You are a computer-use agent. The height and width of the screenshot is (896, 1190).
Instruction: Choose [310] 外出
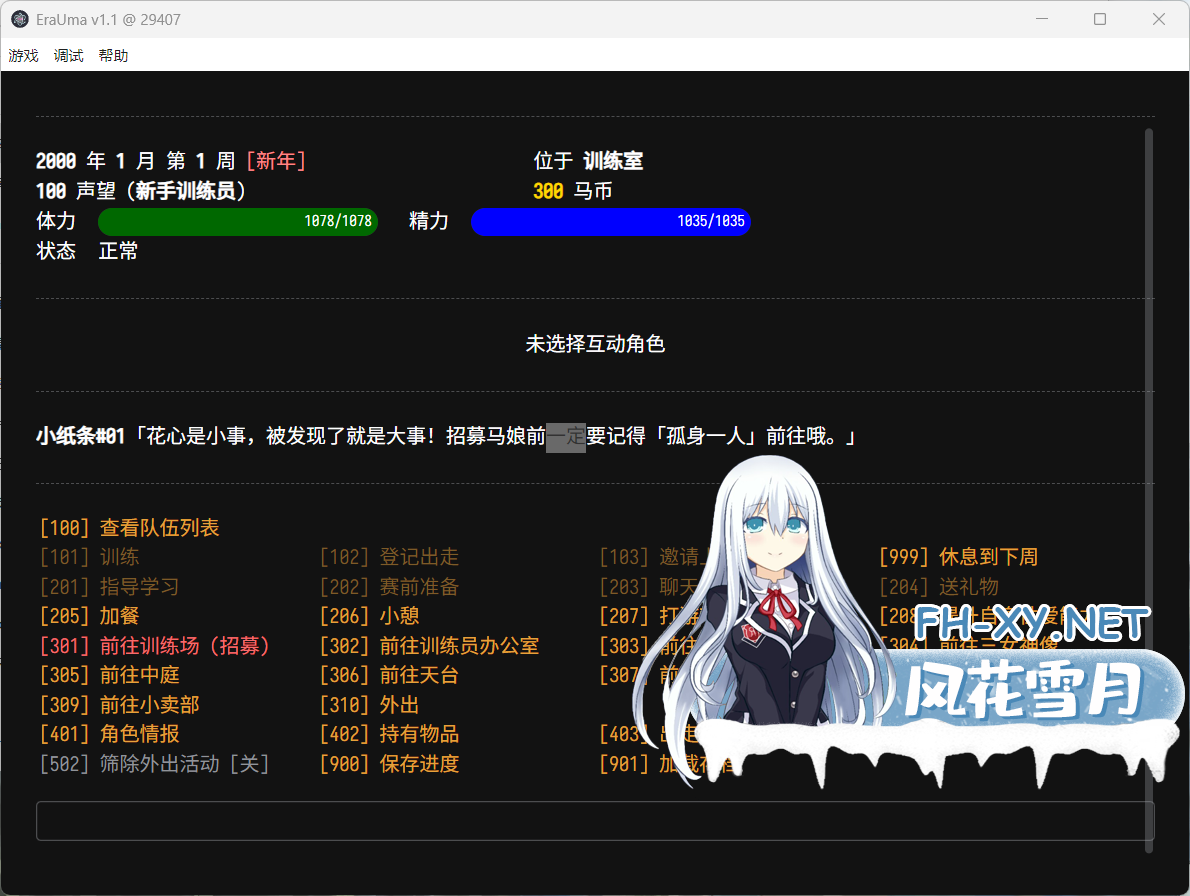(x=370, y=705)
